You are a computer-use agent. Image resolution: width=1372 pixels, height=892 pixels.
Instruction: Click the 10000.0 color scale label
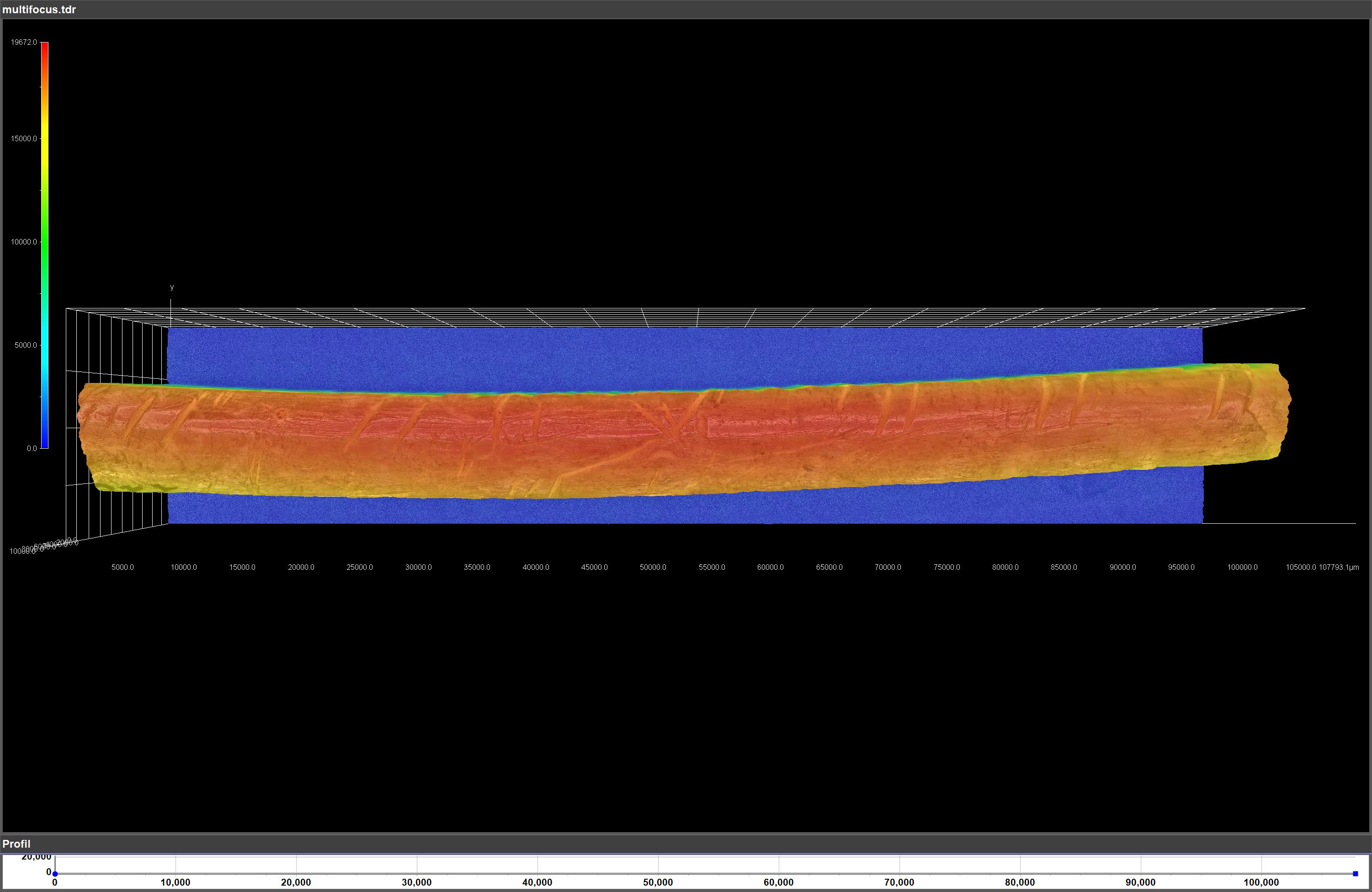coord(24,242)
